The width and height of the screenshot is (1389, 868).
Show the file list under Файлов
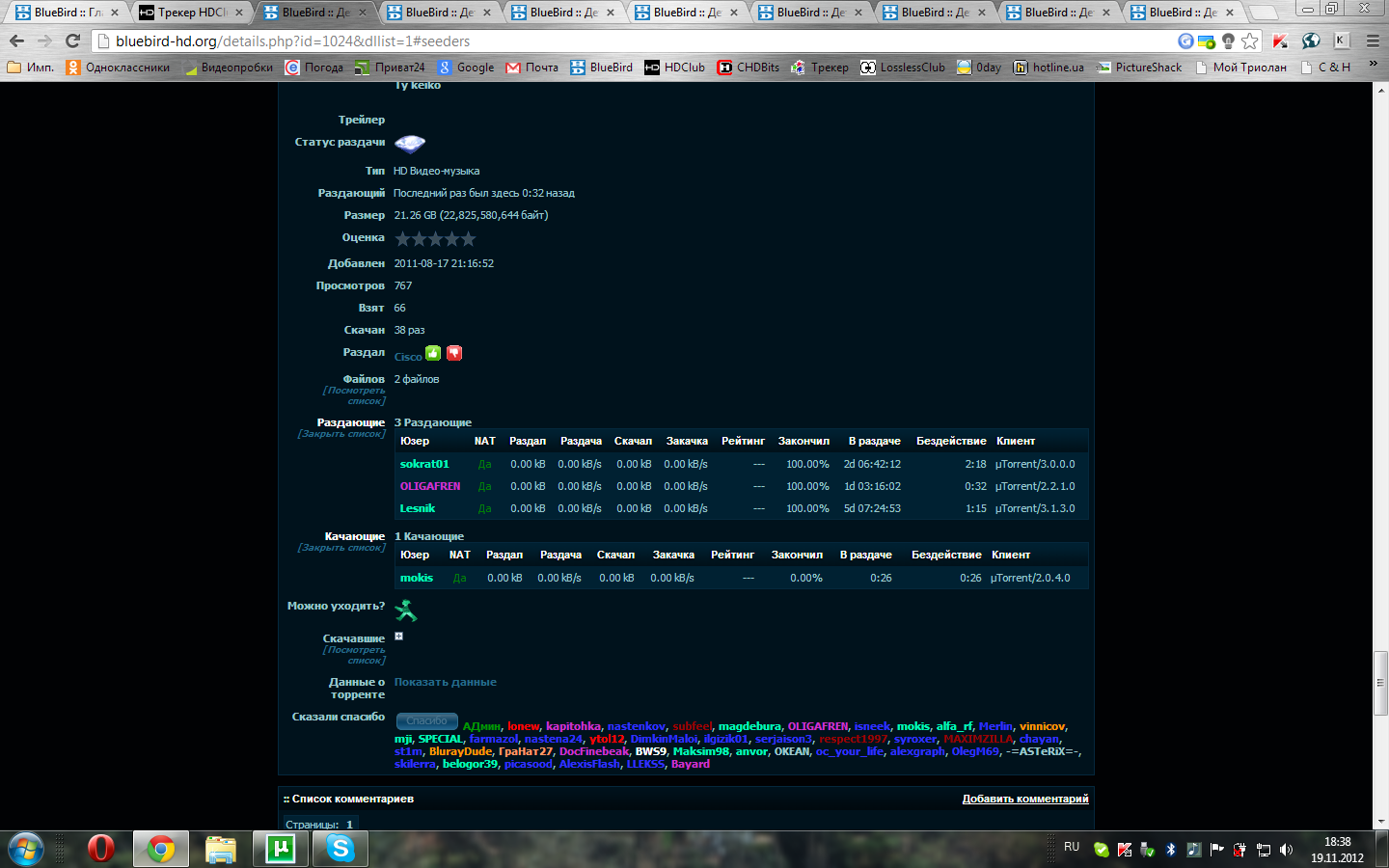pos(355,395)
